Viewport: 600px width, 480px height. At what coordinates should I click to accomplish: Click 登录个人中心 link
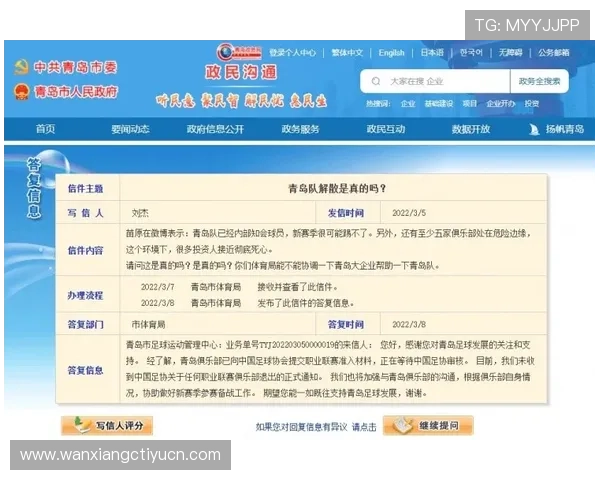(293, 52)
